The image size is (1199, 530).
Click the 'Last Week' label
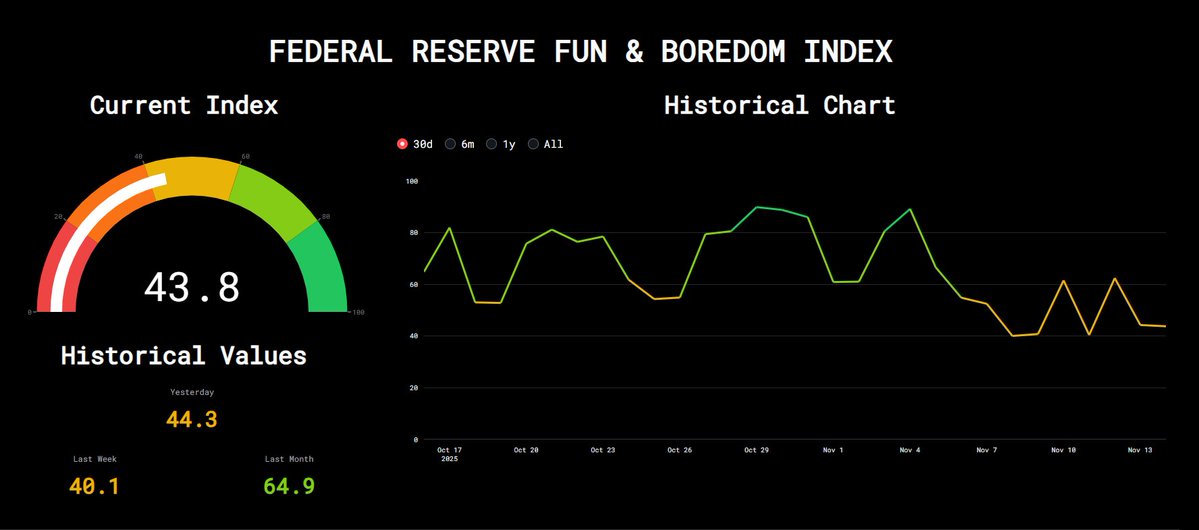[x=95, y=459]
